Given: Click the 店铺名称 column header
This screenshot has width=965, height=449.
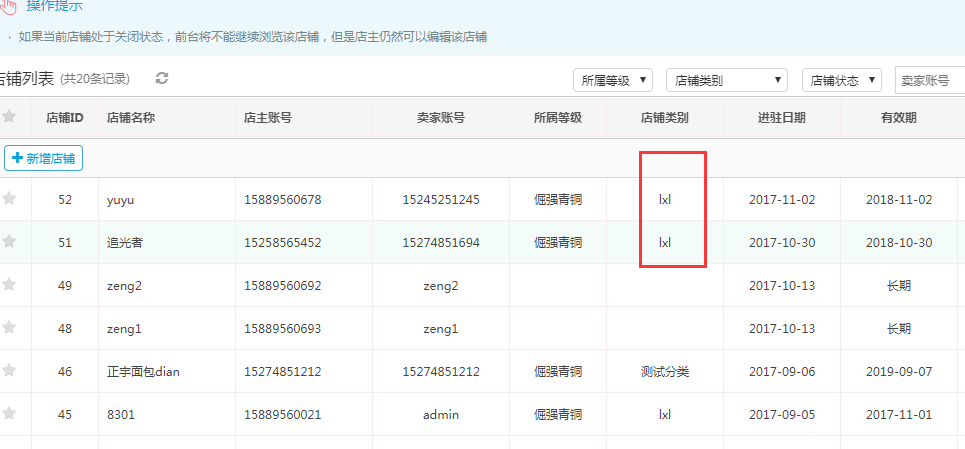Looking at the screenshot, I should tap(131, 118).
